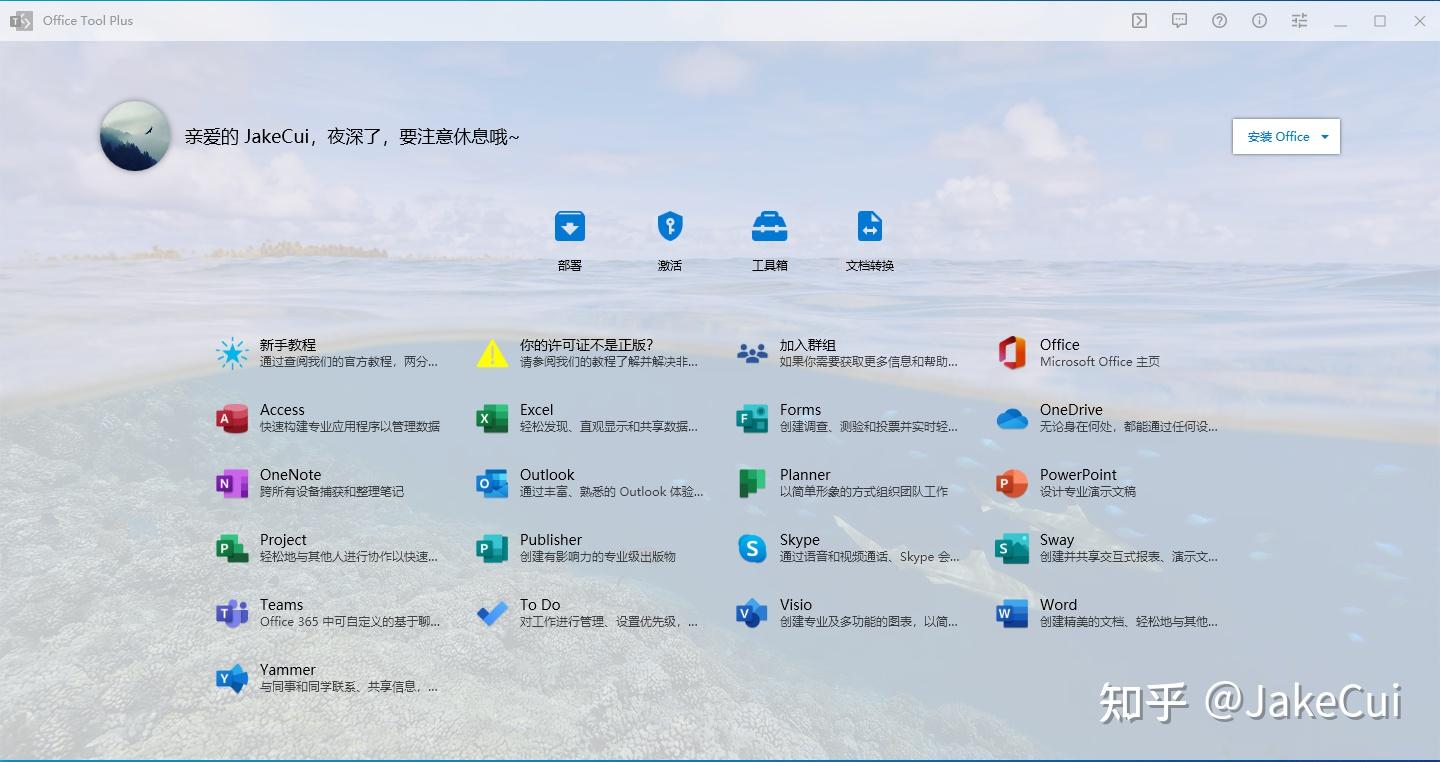Launch Access via its red icon

click(232, 418)
